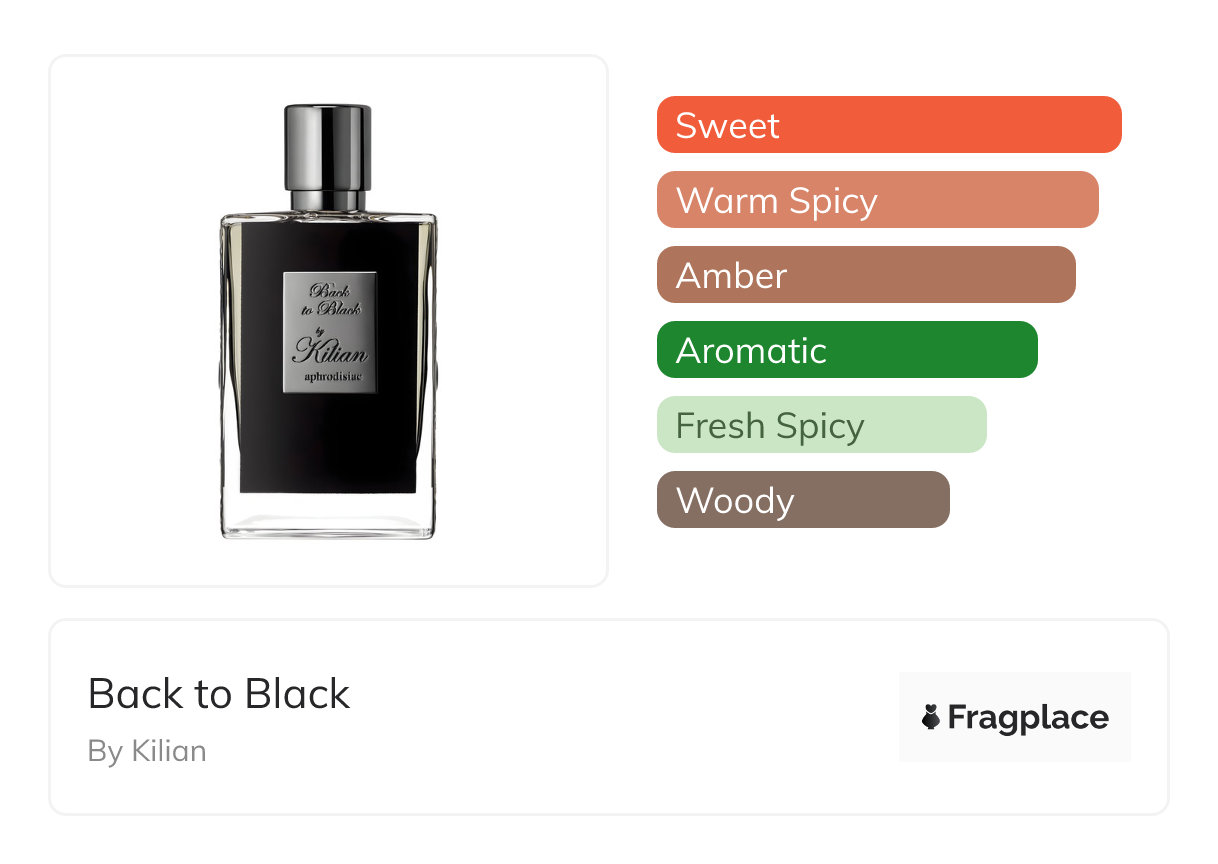Click the Woody label text
The height and width of the screenshot is (864, 1218).
[735, 501]
